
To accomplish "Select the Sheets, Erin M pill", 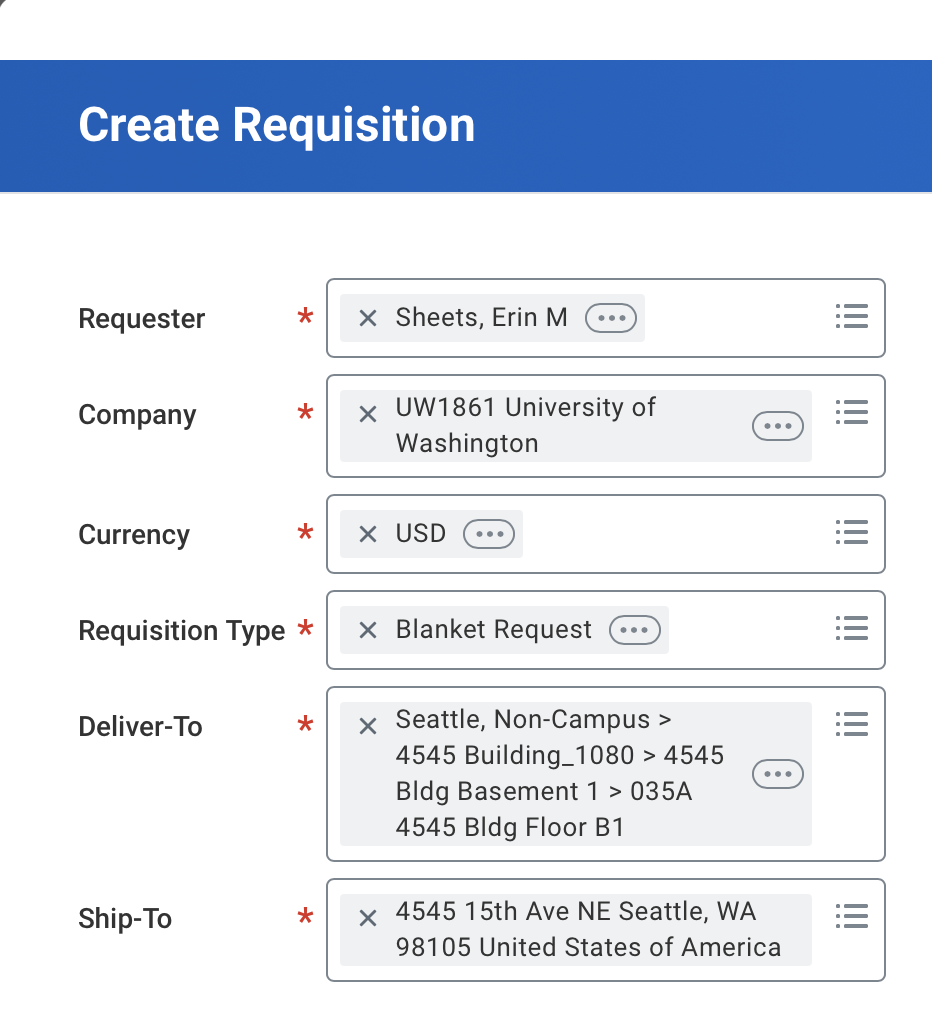I will pyautogui.click(x=490, y=318).
